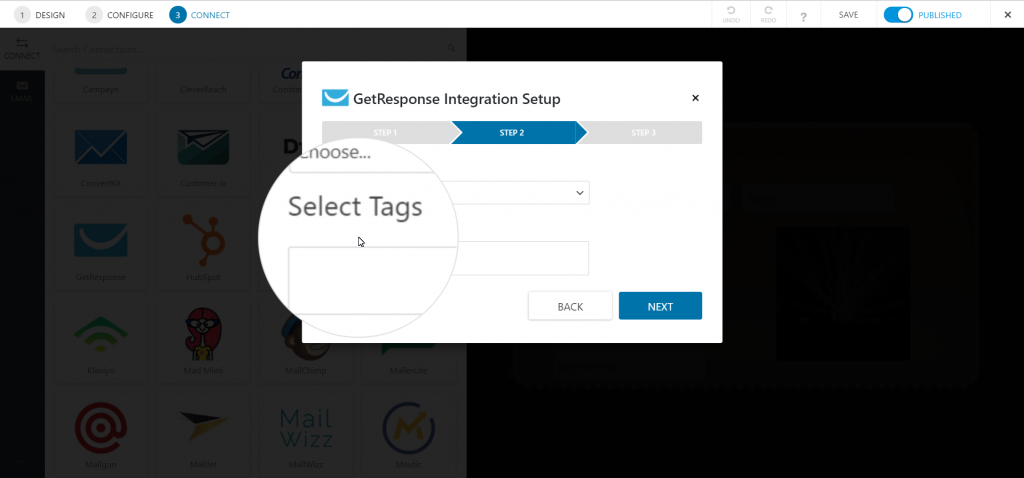Click the Save button in top bar
1024x478 pixels.
[x=848, y=14]
